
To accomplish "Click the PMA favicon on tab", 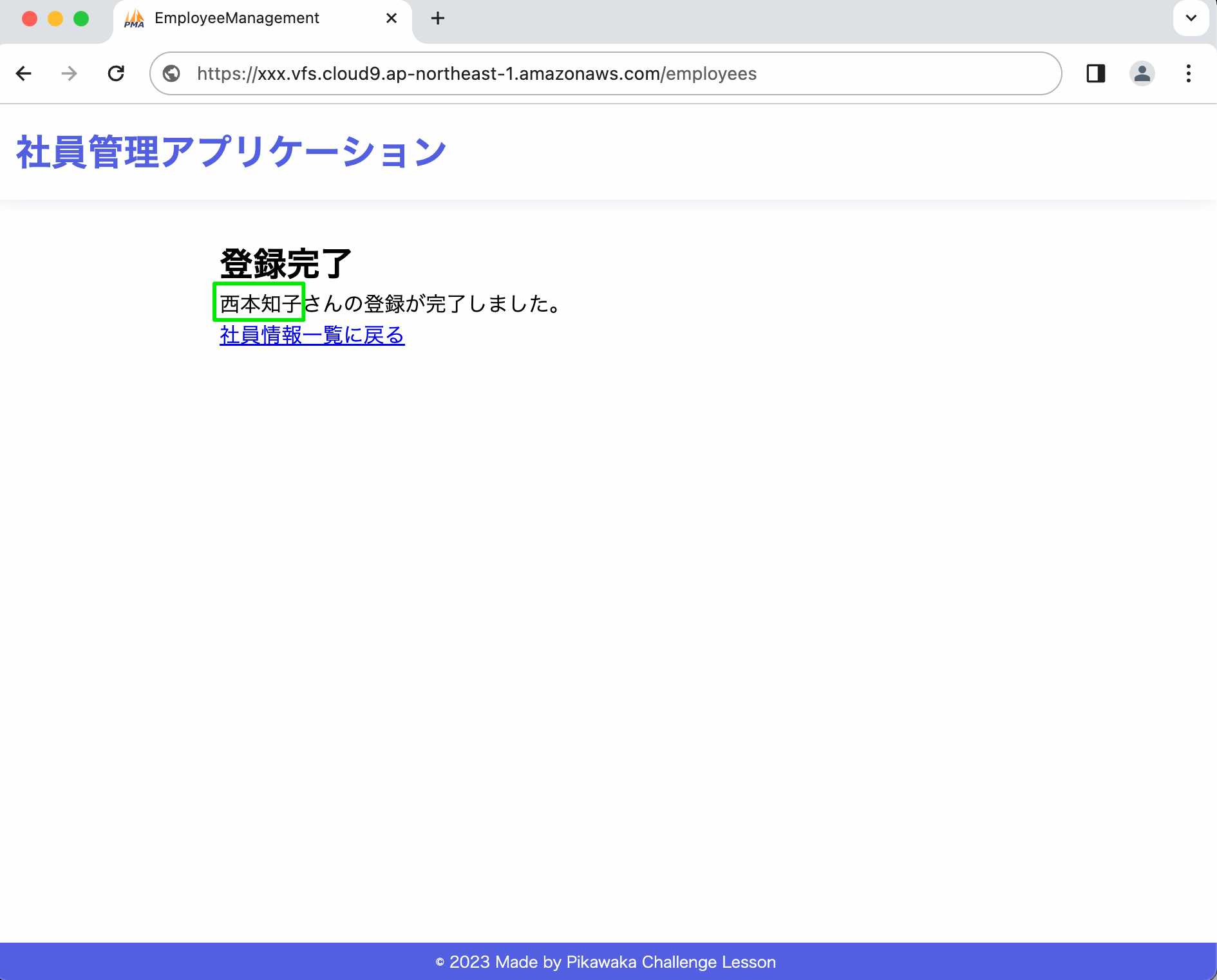I will point(134,19).
